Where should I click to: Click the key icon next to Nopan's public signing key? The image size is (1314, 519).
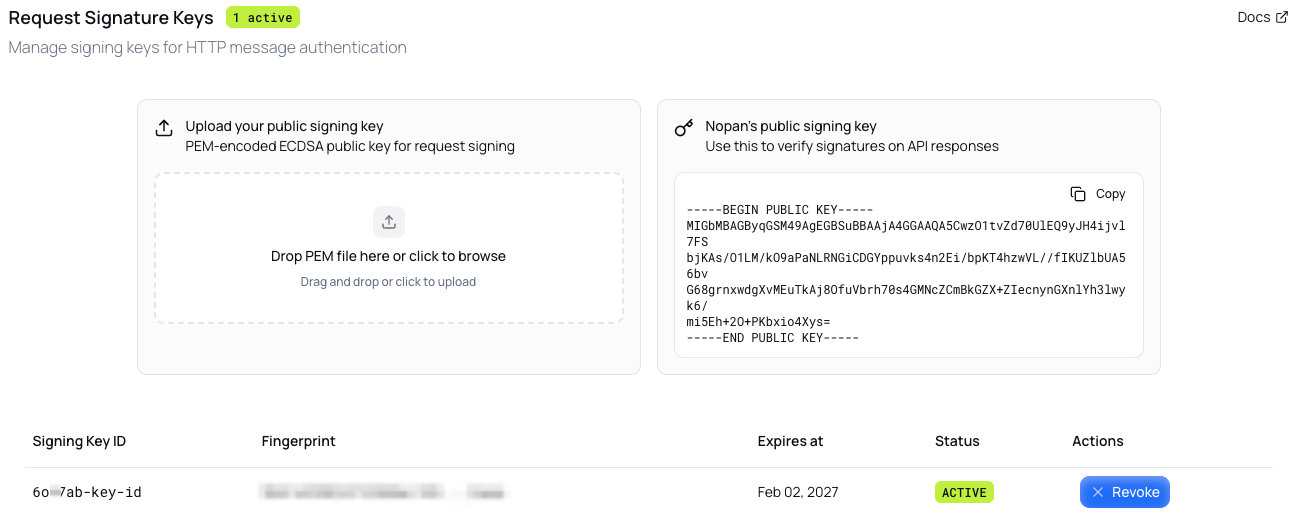684,128
